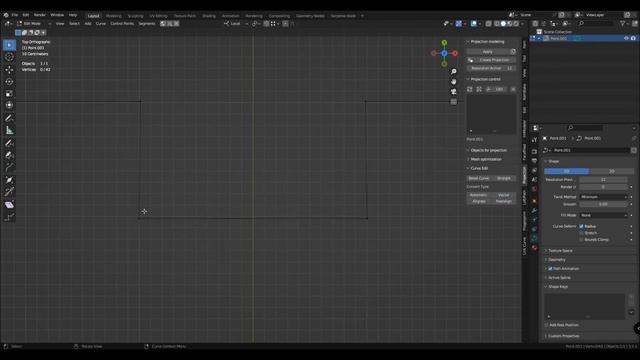Open the Edit Mode dropdown

click(34, 24)
